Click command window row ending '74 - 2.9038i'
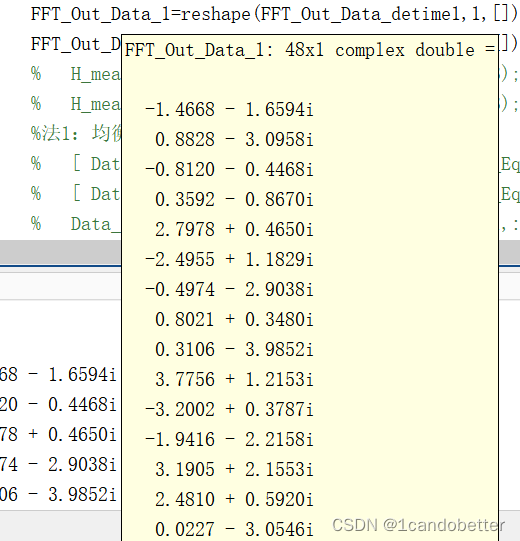Image resolution: width=520 pixels, height=541 pixels. click(x=58, y=465)
